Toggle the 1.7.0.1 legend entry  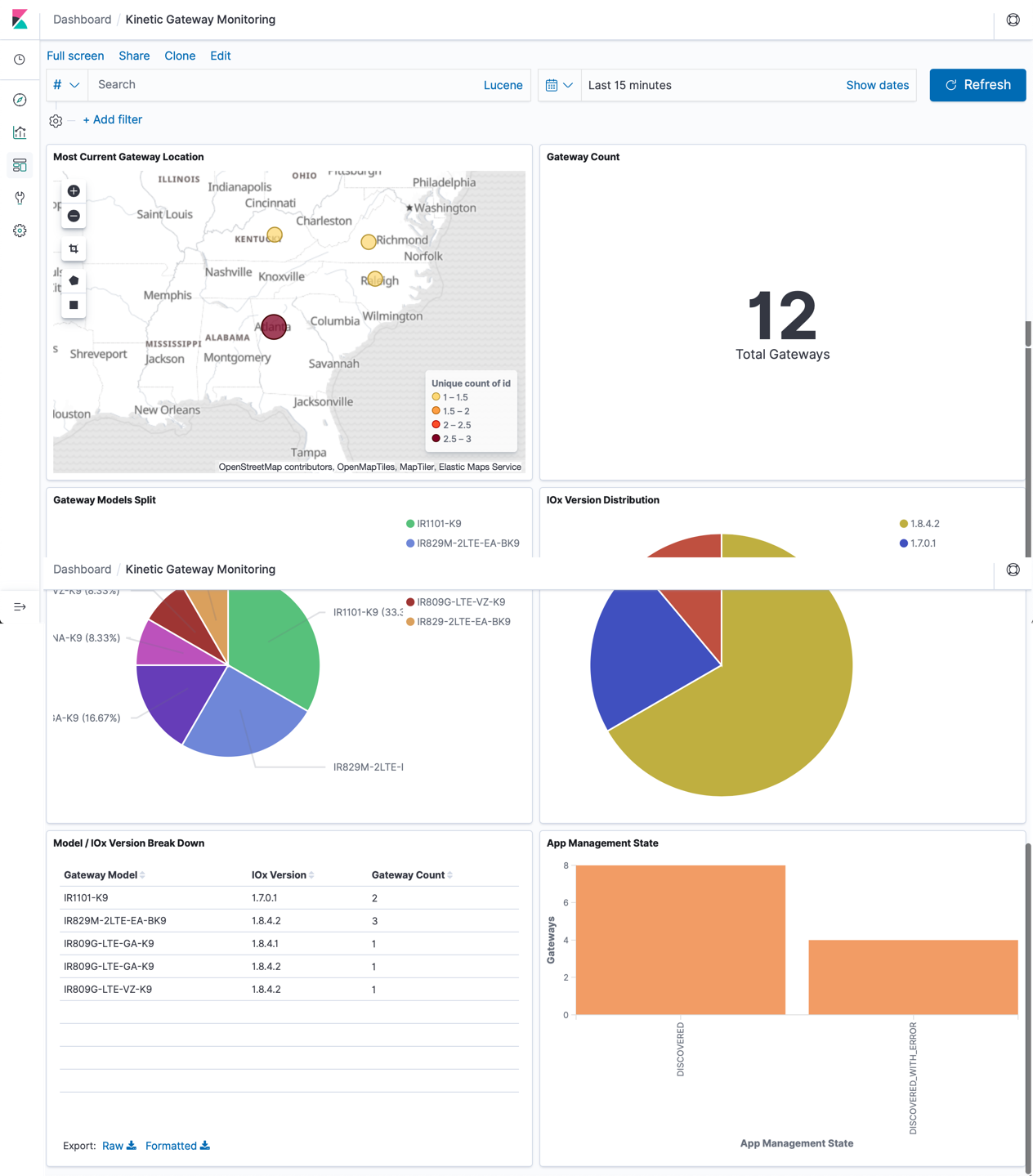point(923,543)
